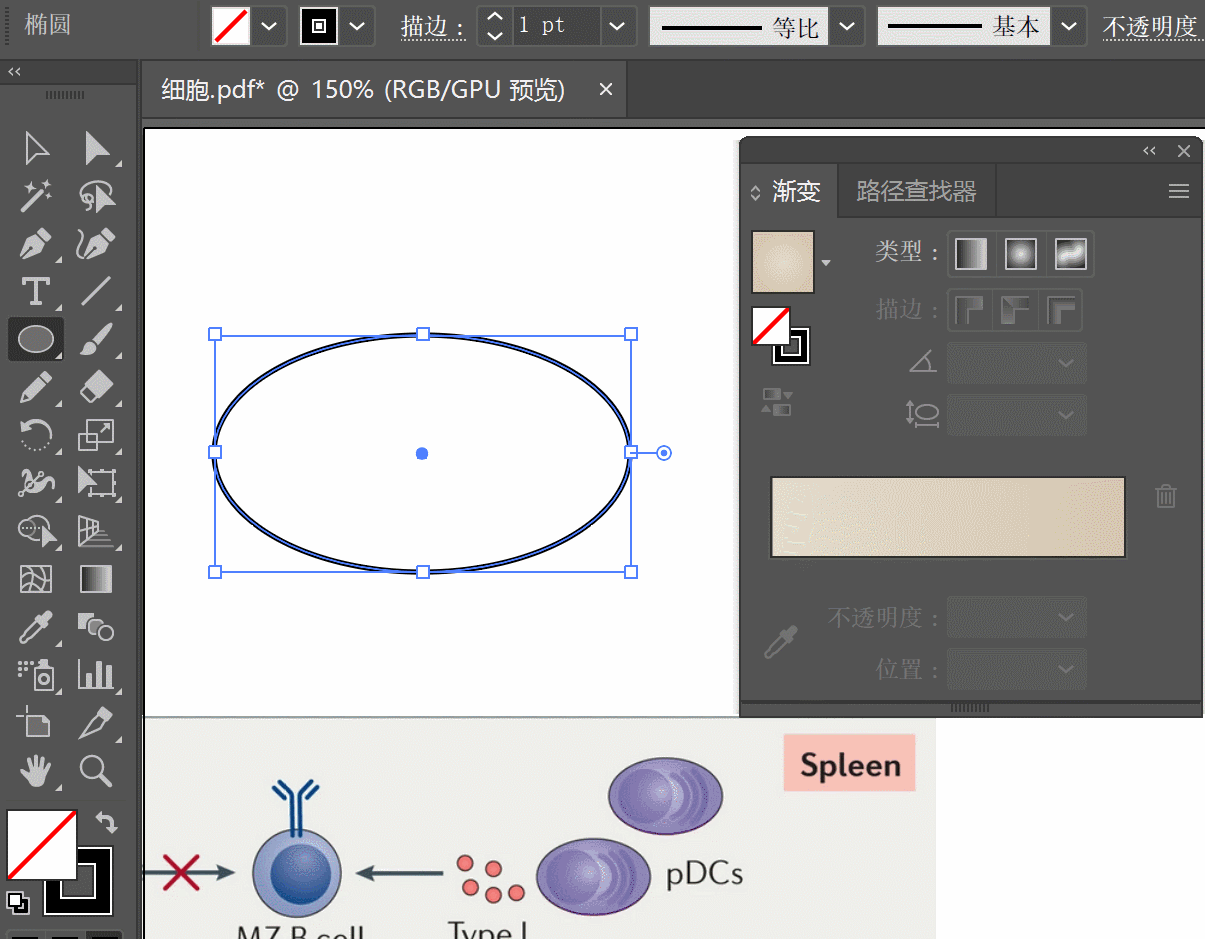
Task: Select the Zoom tool
Action: tap(97, 770)
